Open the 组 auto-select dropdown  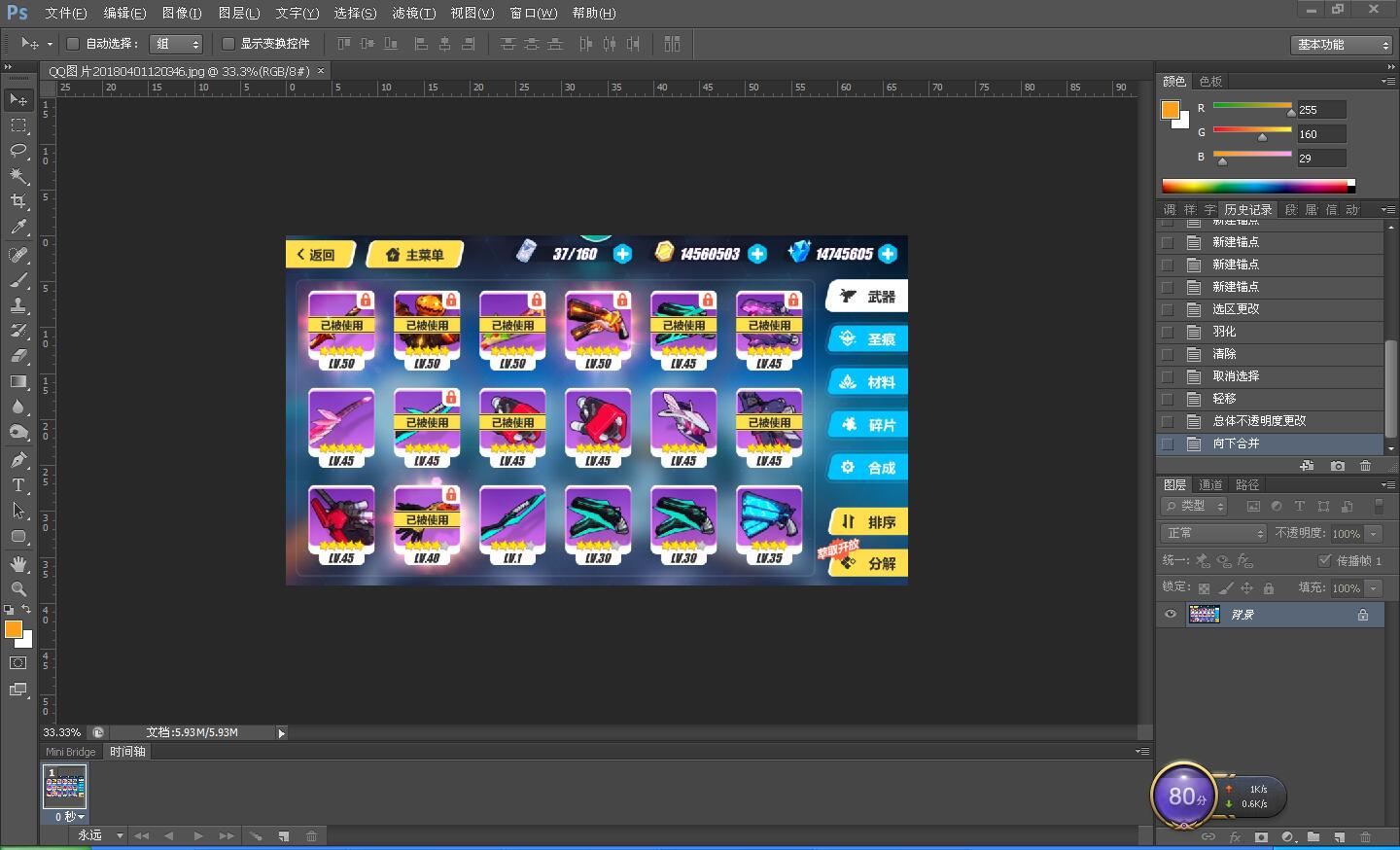pyautogui.click(x=176, y=44)
